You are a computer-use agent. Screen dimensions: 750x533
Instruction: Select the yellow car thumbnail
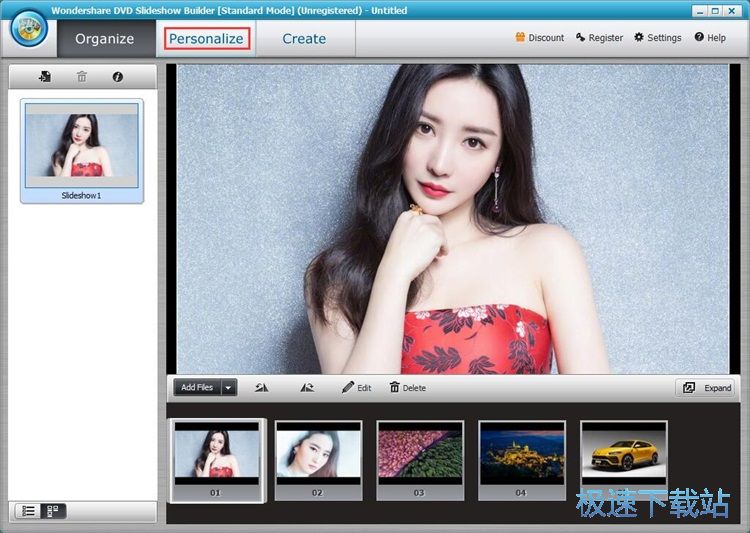[623, 455]
